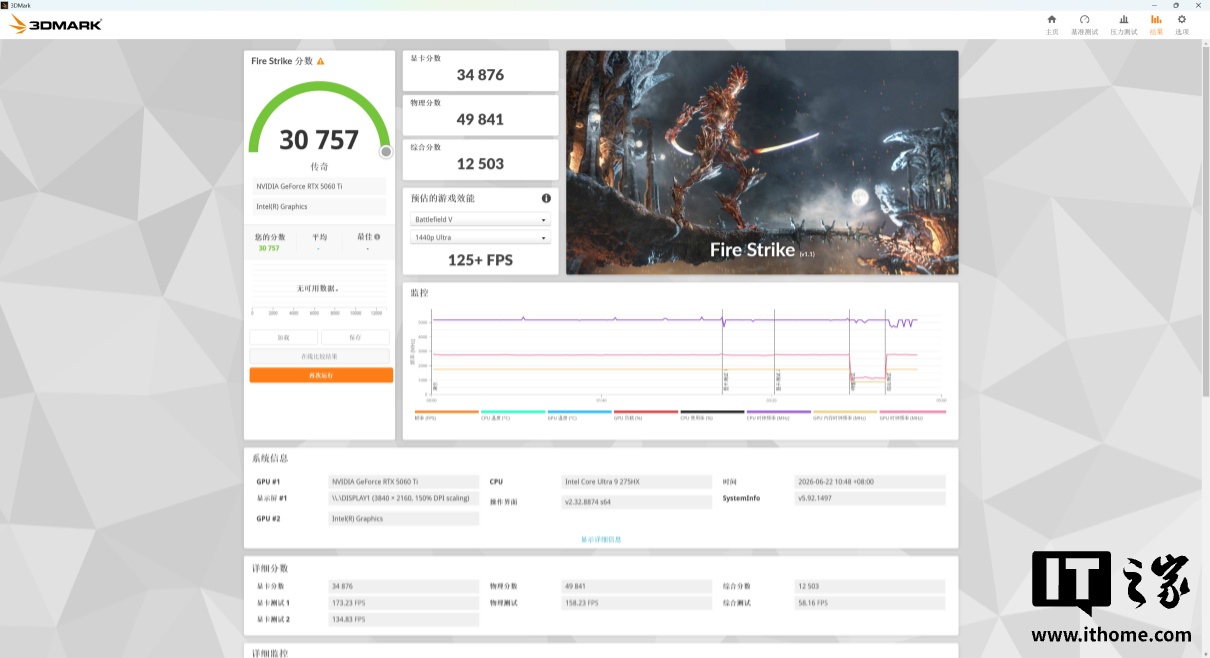Click the large 30 757 Fire Strike score
Image resolution: width=1210 pixels, height=658 pixels.
[x=319, y=140]
